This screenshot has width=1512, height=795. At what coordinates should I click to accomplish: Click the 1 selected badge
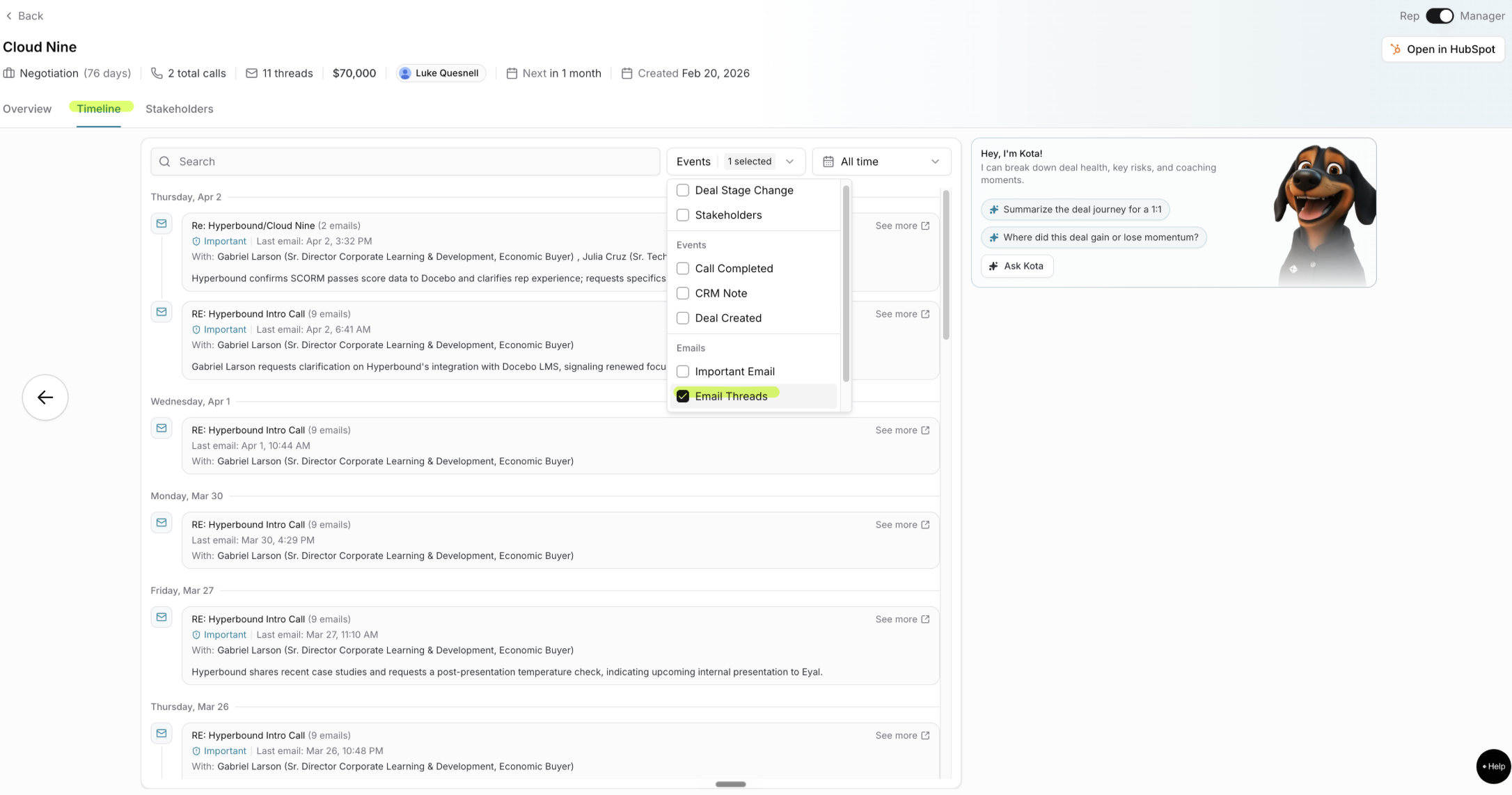750,162
